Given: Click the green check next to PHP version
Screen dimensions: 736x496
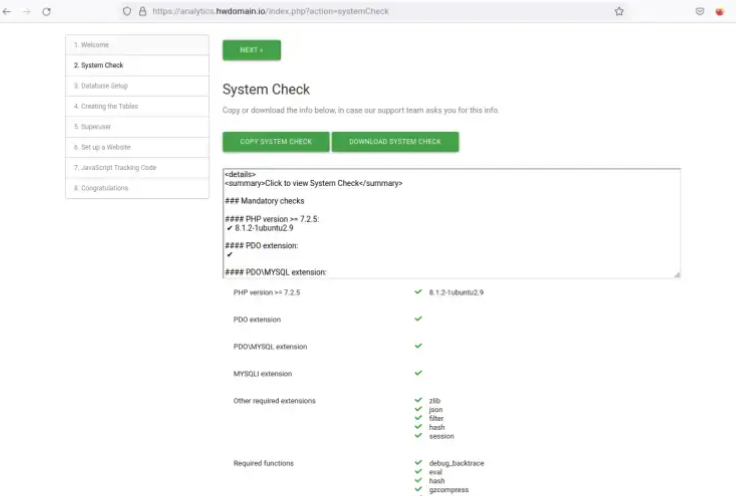Looking at the screenshot, I should click(418, 292).
